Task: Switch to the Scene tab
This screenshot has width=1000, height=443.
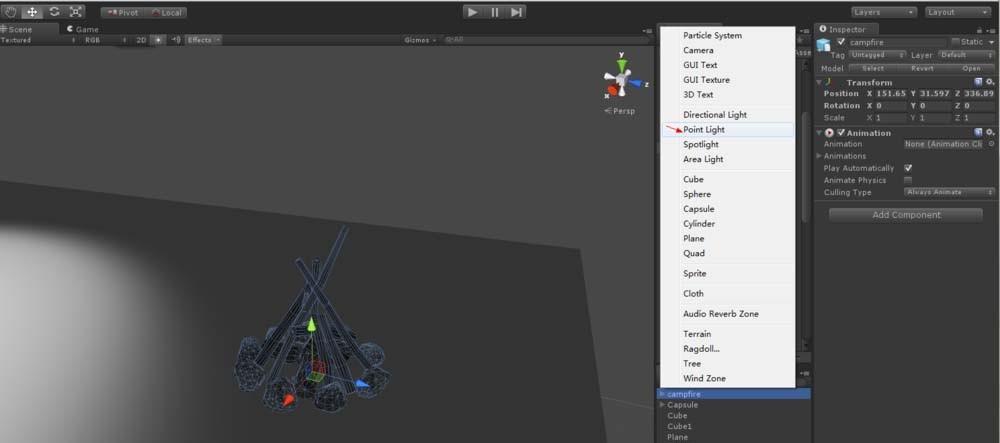Action: coord(29,29)
